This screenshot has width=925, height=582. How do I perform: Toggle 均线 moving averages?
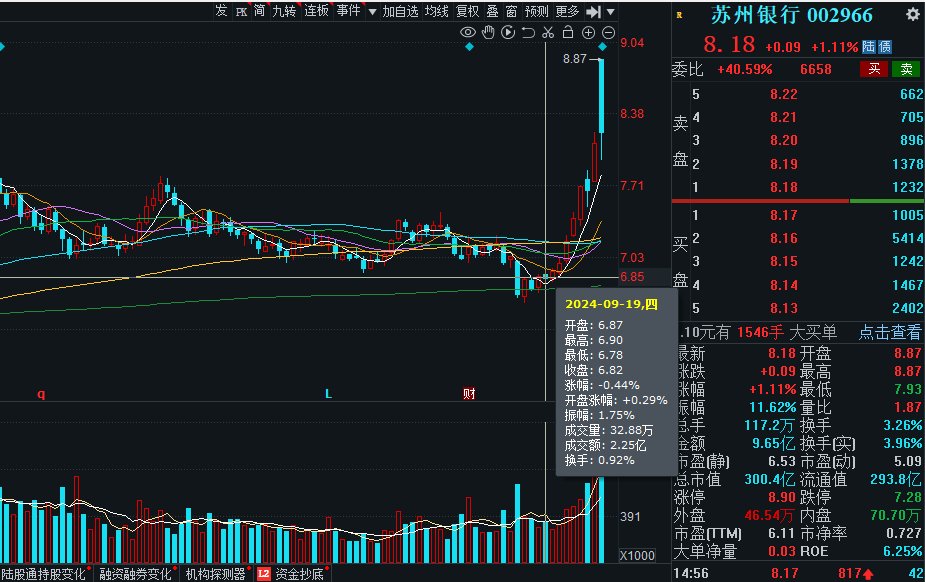[x=437, y=11]
